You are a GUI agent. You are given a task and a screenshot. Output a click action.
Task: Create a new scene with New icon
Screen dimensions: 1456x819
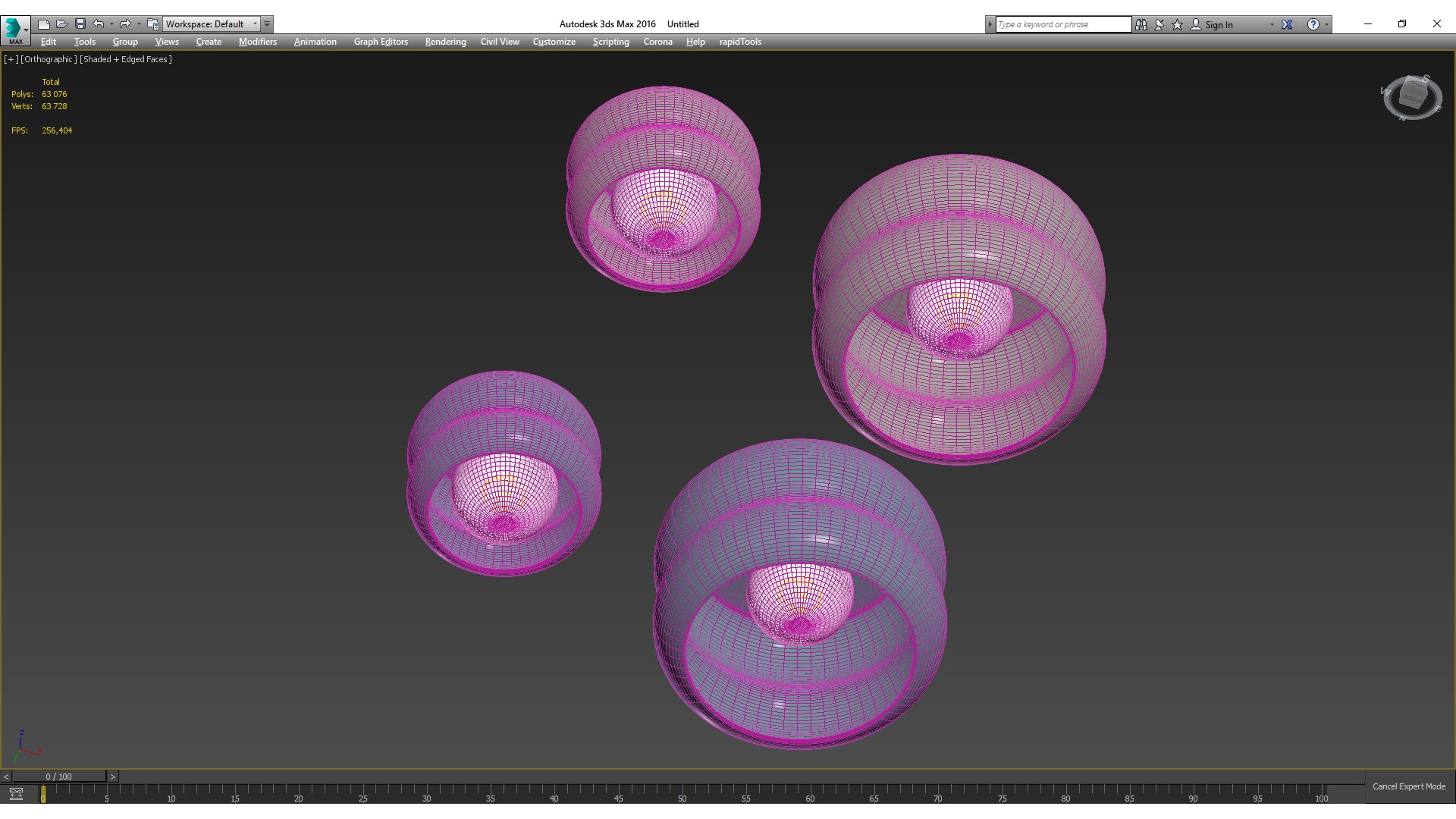(44, 24)
